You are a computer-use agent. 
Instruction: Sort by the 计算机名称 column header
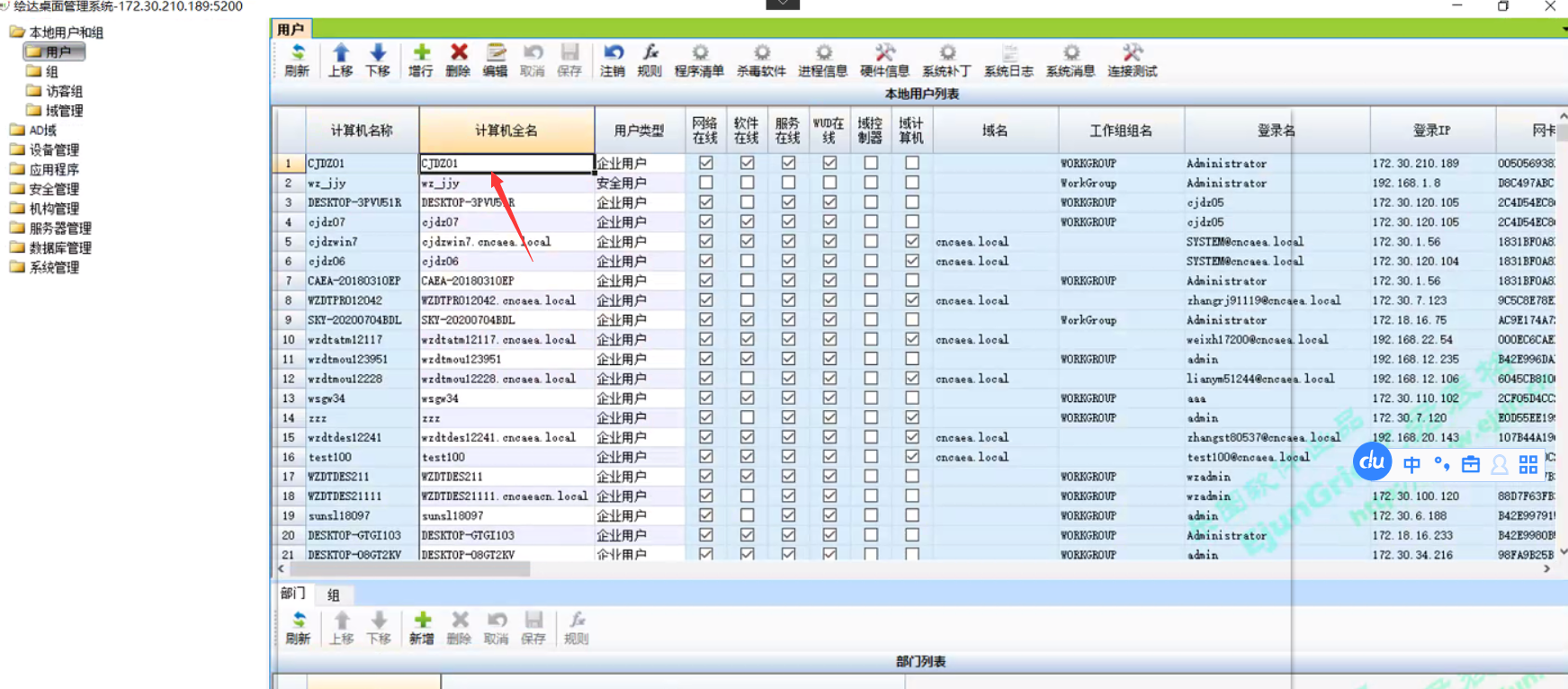(x=363, y=130)
